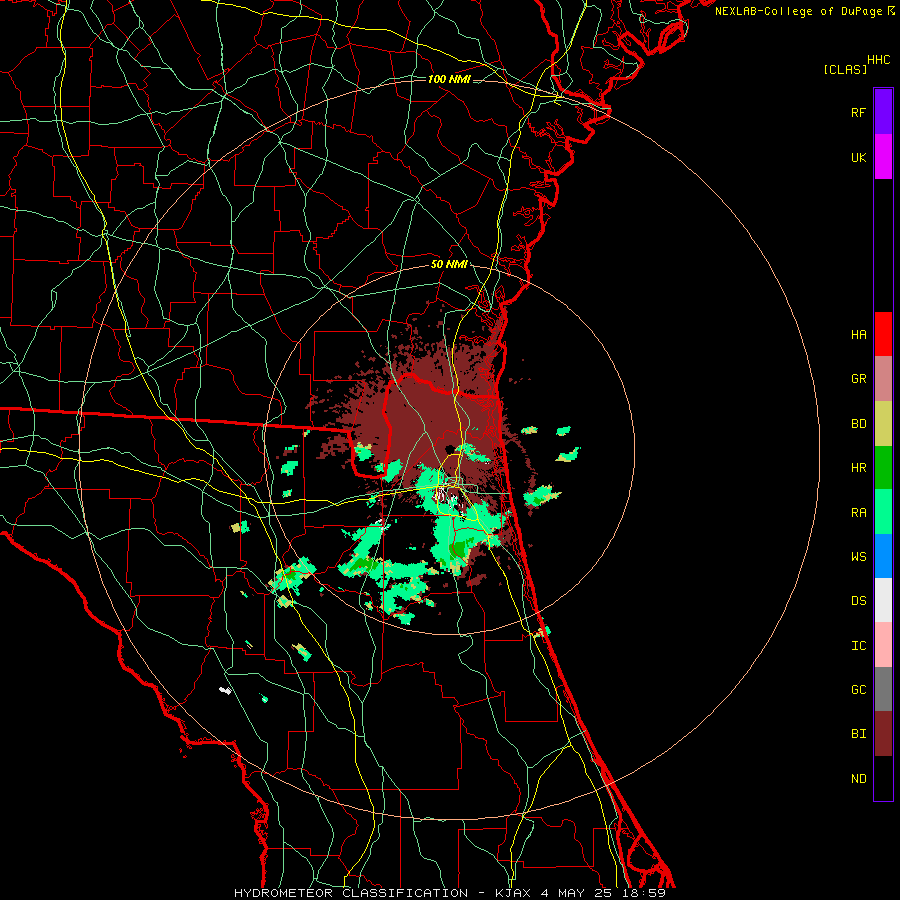Screen dimensions: 900x900
Task: Click the 'WS' legend label
Action: (x=859, y=557)
